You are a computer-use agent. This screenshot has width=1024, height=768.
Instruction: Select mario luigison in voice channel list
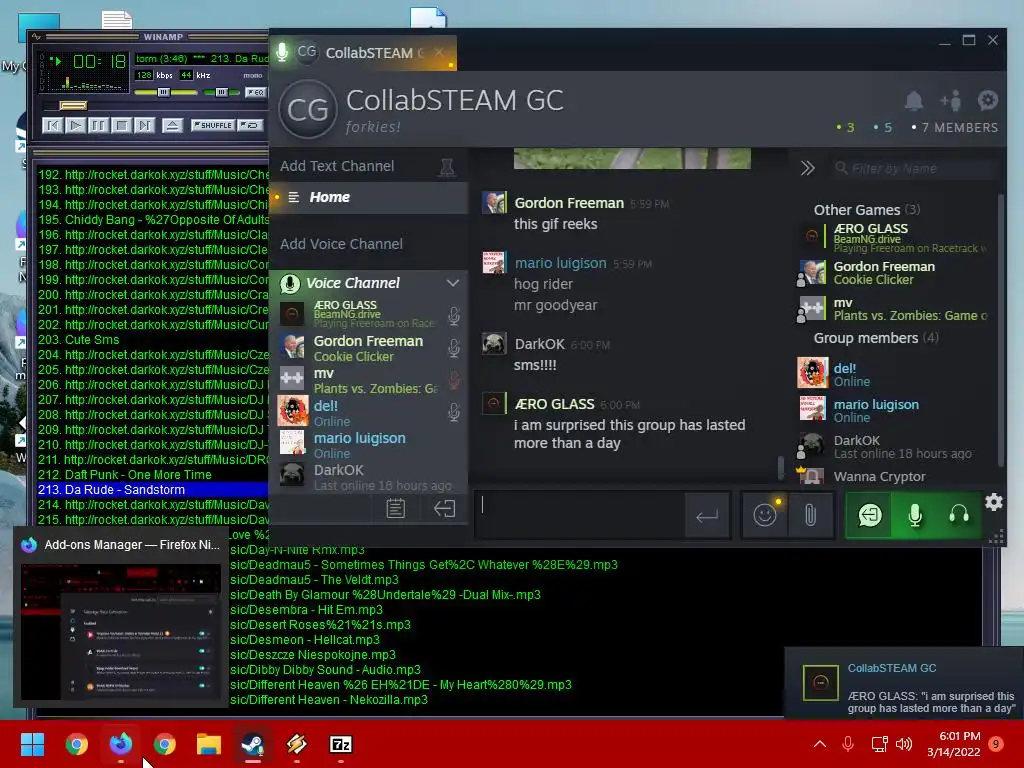369,444
